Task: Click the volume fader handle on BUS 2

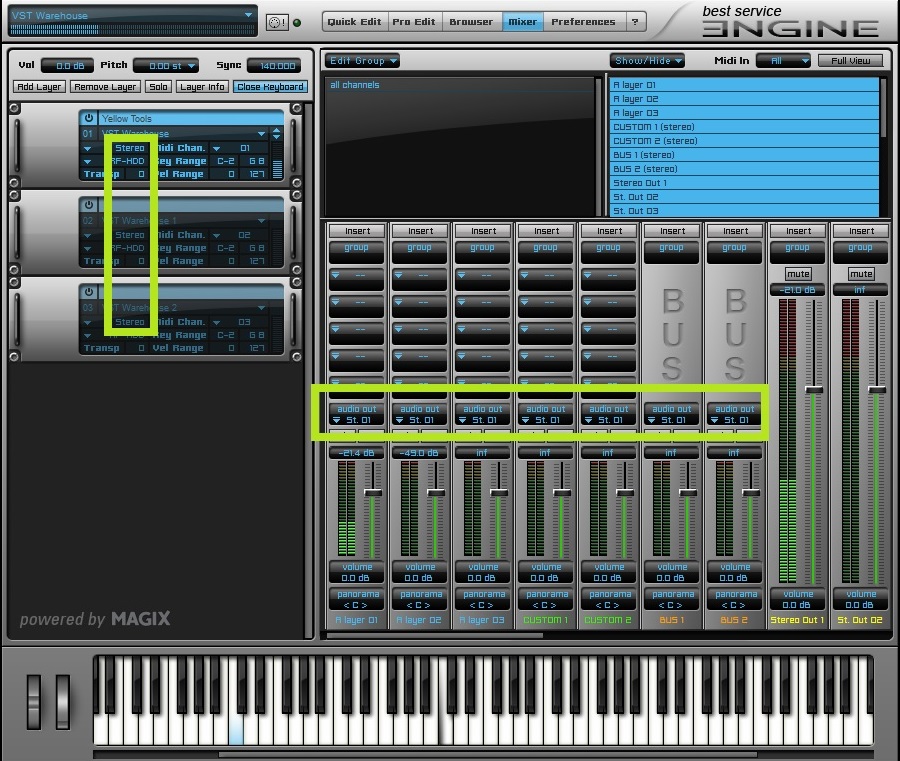Action: pyautogui.click(x=751, y=492)
